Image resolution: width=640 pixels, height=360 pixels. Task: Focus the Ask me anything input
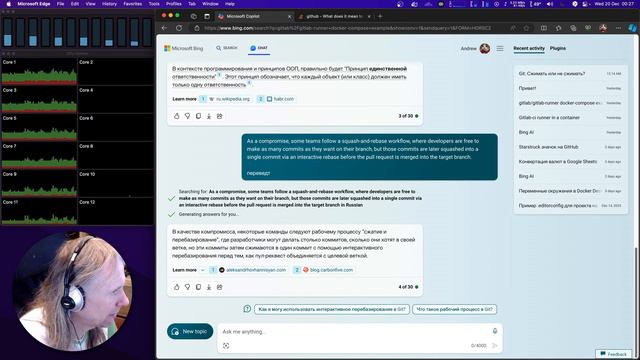[355, 331]
